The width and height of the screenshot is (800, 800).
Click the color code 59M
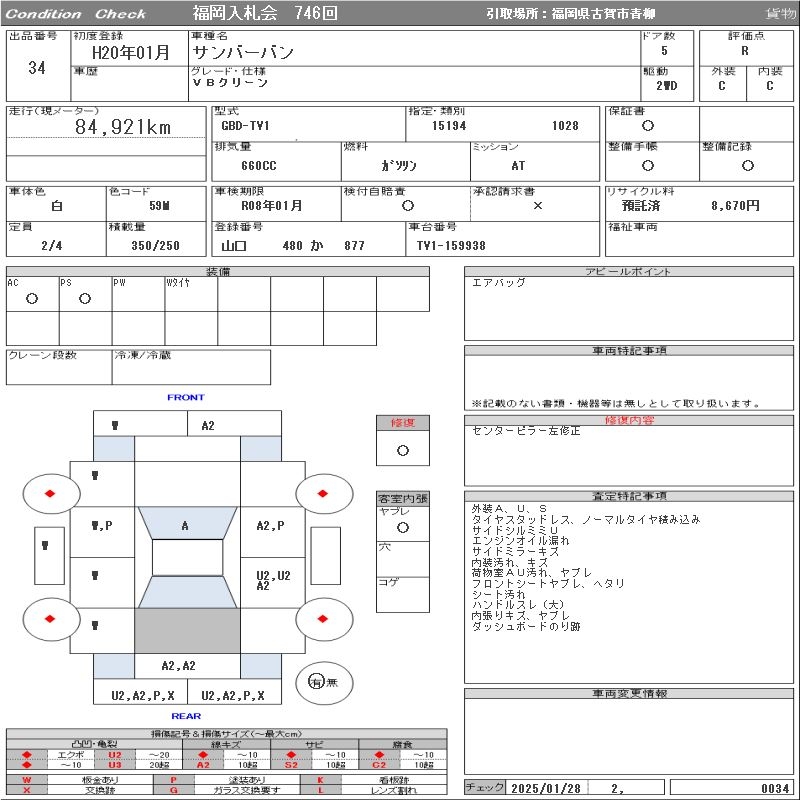(159, 206)
